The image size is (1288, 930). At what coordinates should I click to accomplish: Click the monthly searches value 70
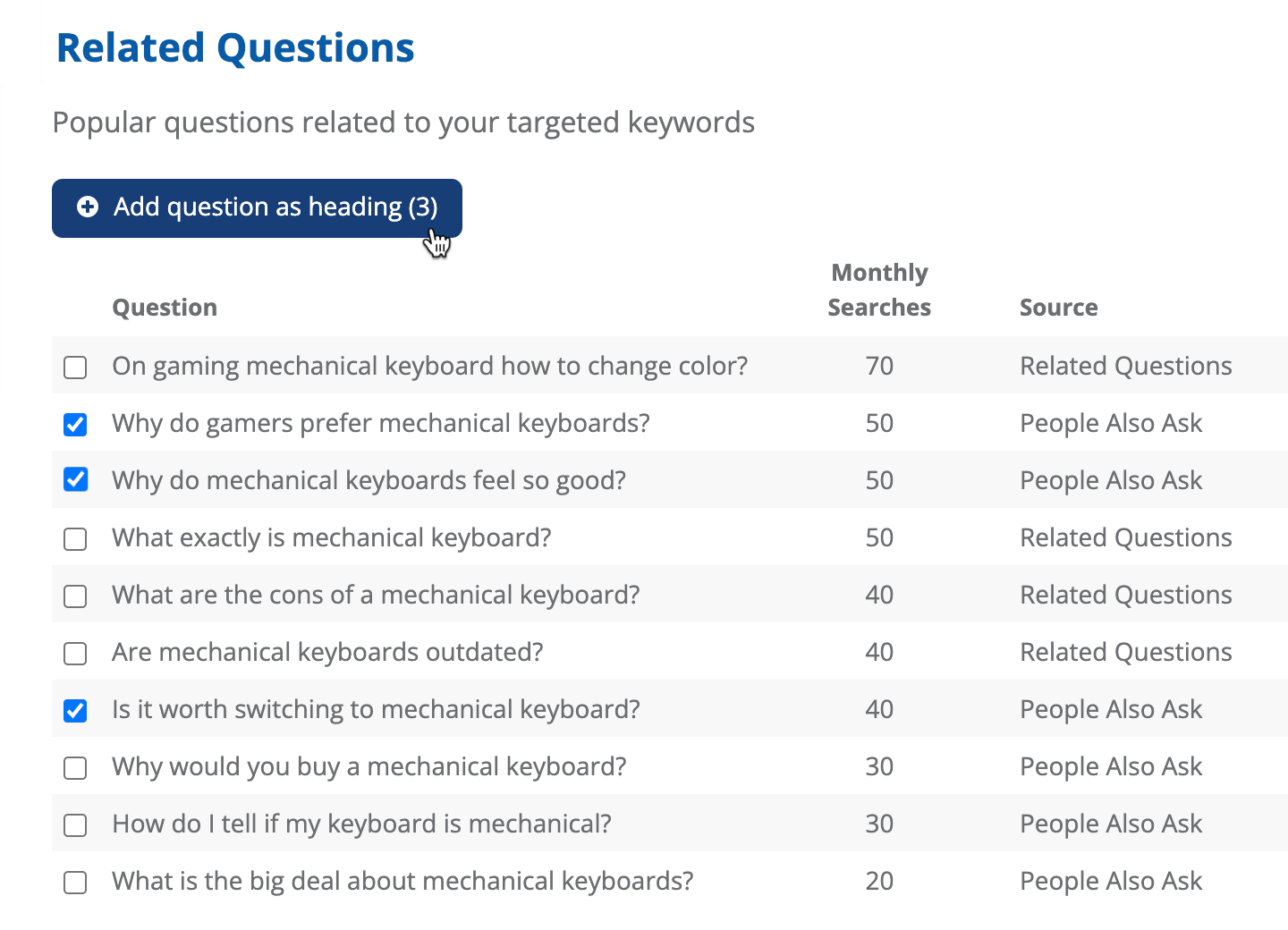[879, 366]
